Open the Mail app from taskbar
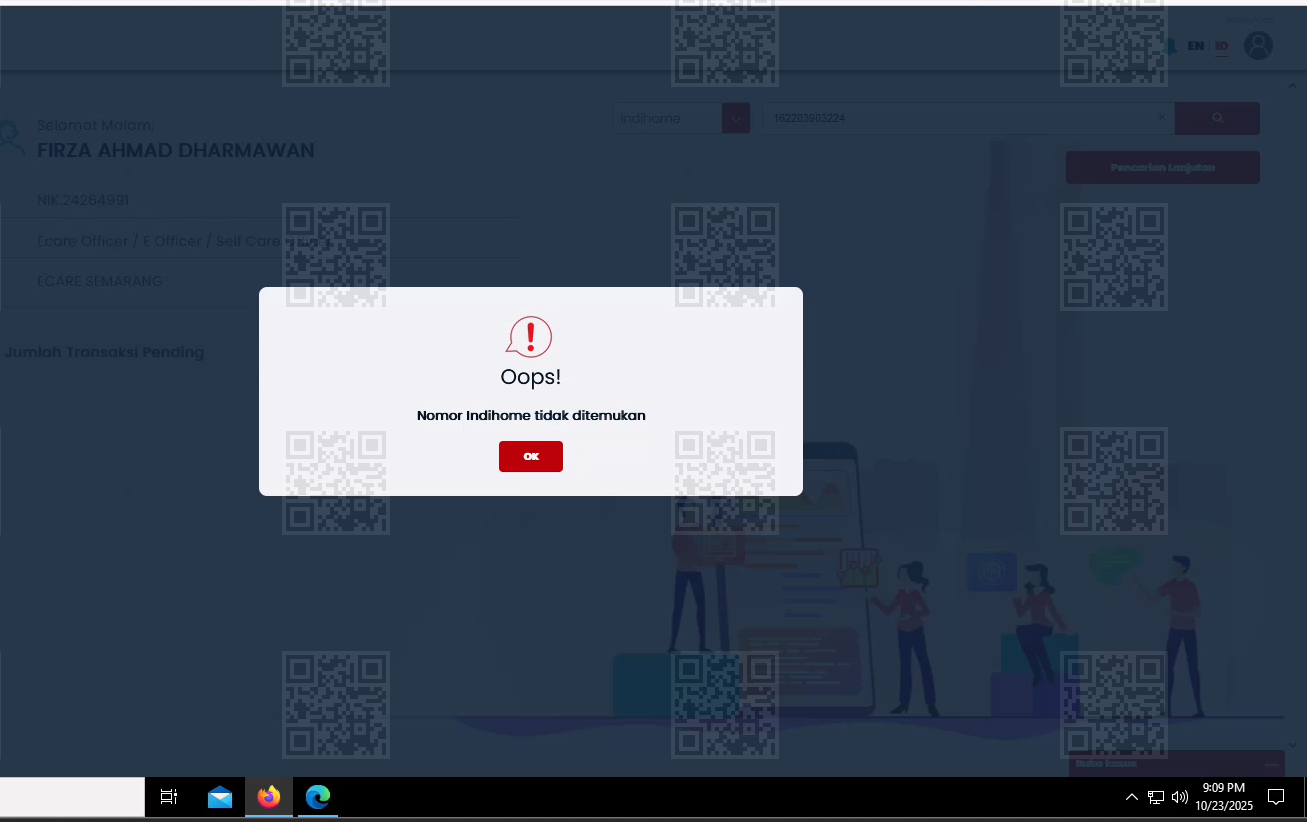1307x822 pixels. [220, 797]
